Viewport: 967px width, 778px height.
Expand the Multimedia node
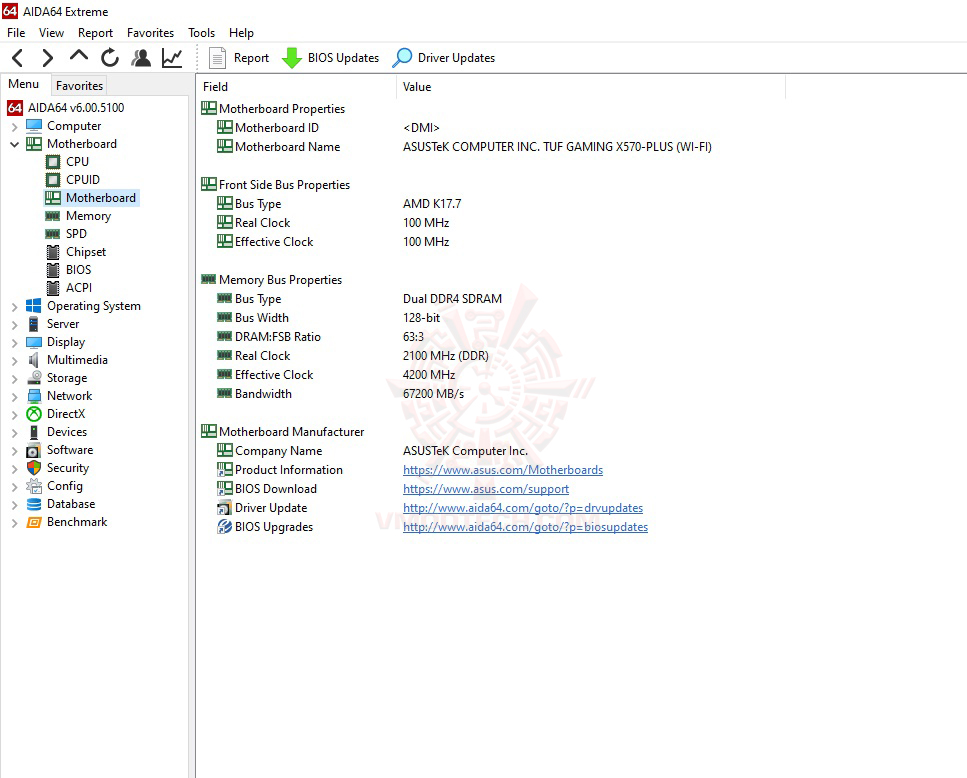15,361
